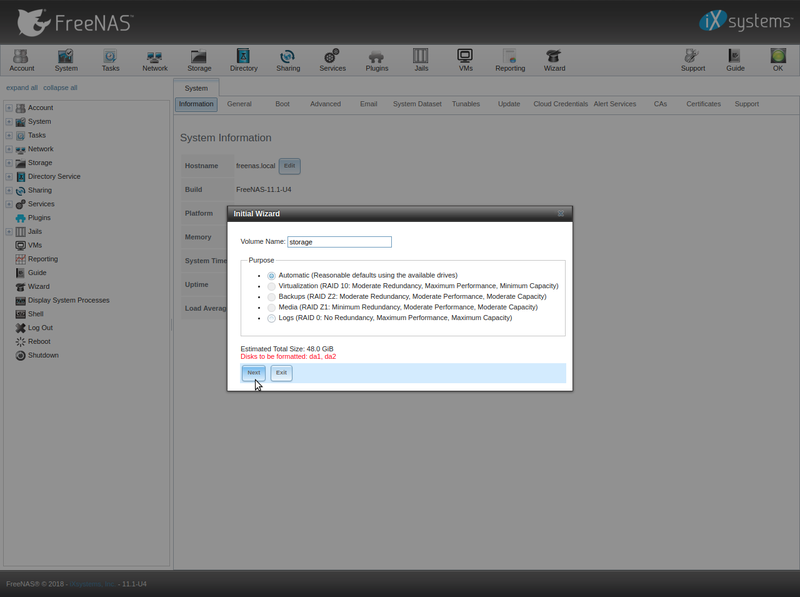
Task: Open the Storage toolbar icon
Action: 199,60
